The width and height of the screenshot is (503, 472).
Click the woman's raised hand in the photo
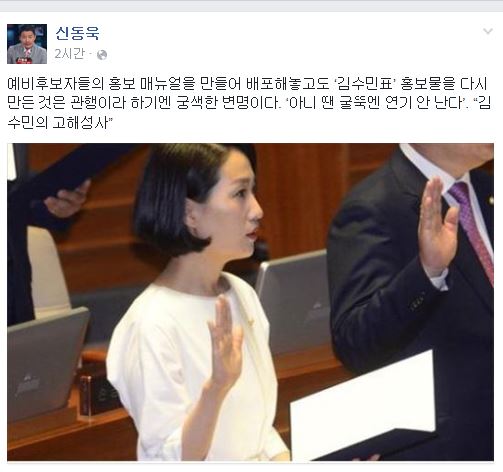tap(226, 343)
